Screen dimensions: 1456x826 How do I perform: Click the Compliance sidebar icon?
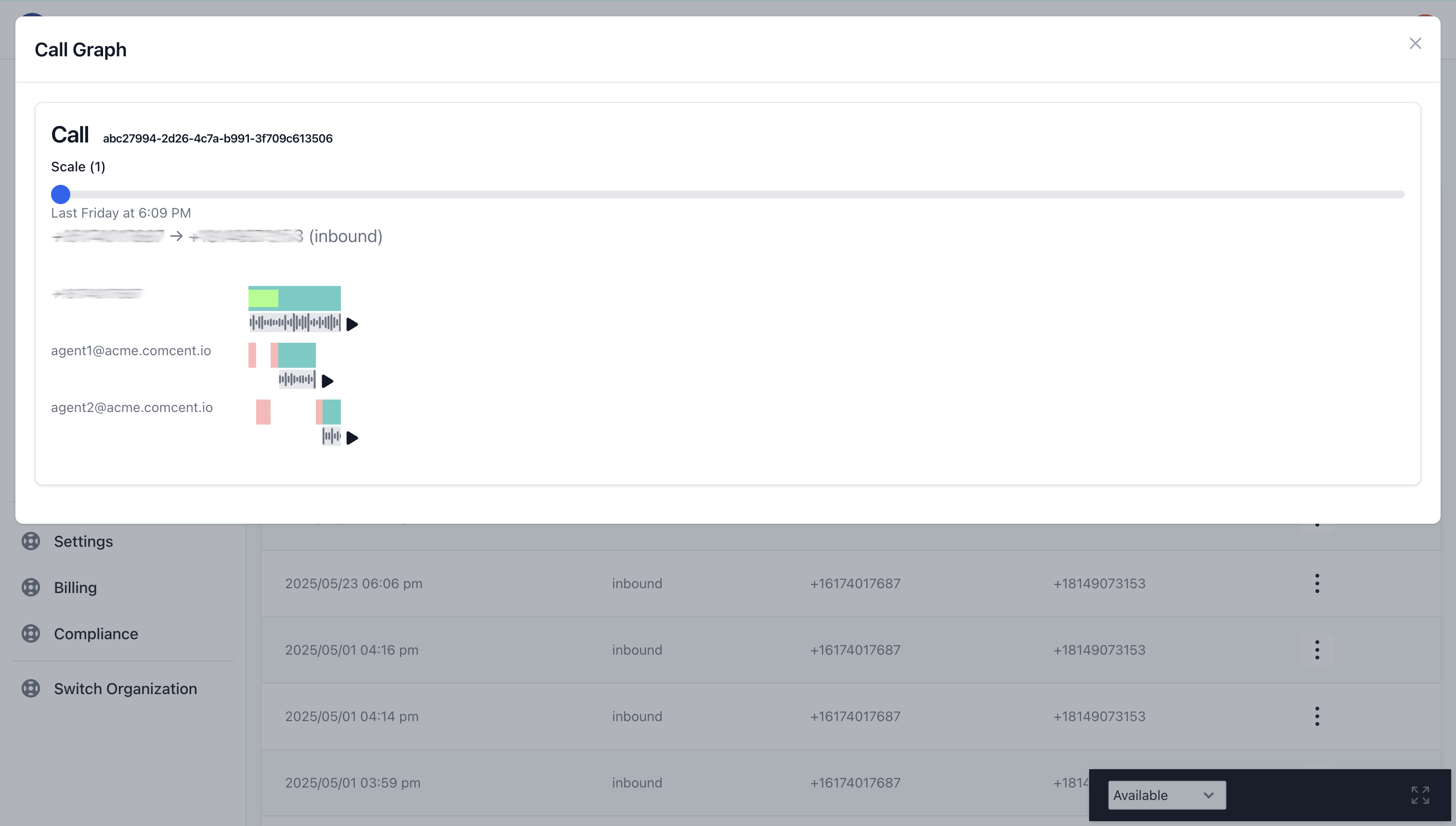click(x=31, y=633)
